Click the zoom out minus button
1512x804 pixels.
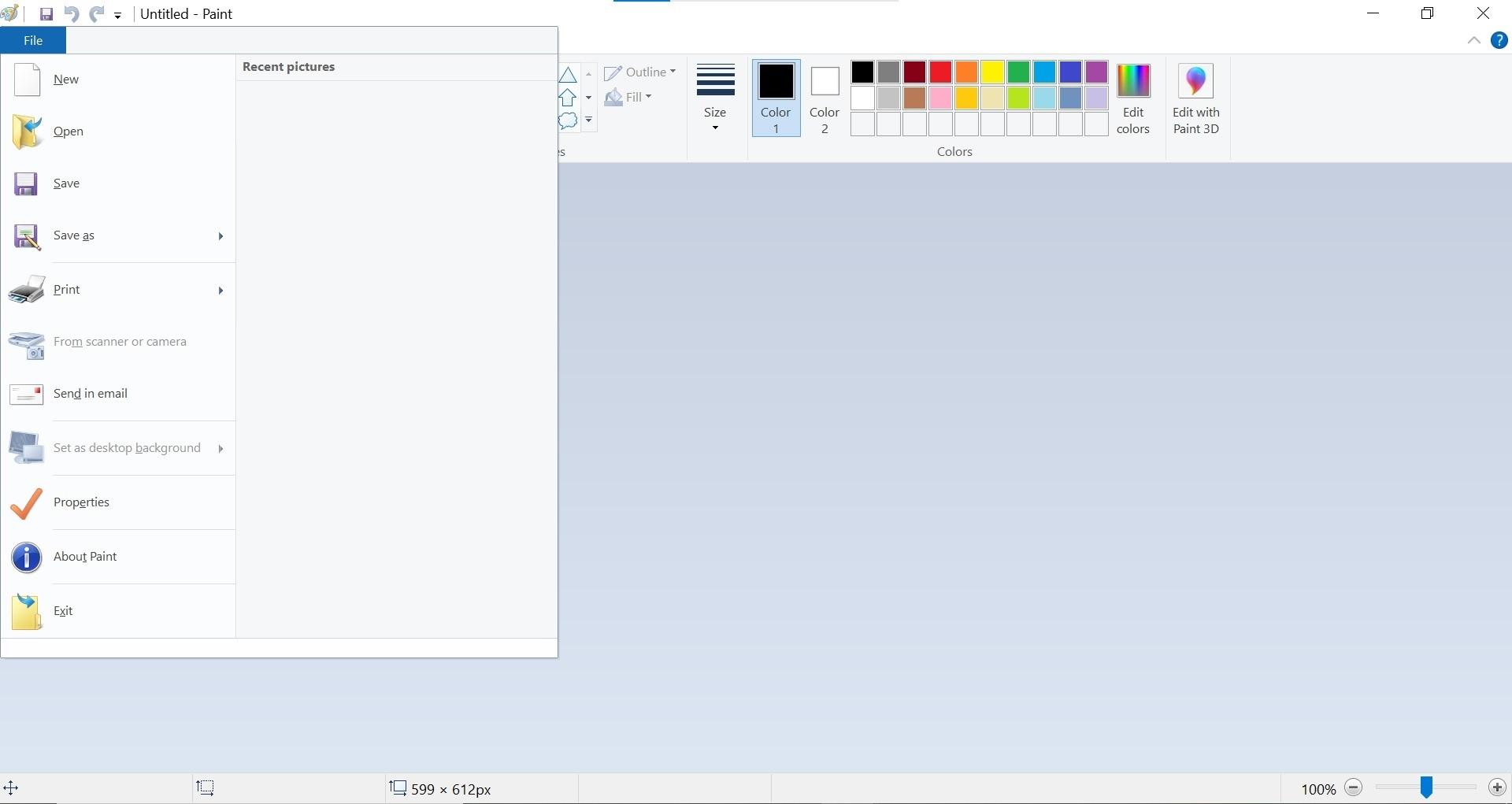pyautogui.click(x=1354, y=787)
